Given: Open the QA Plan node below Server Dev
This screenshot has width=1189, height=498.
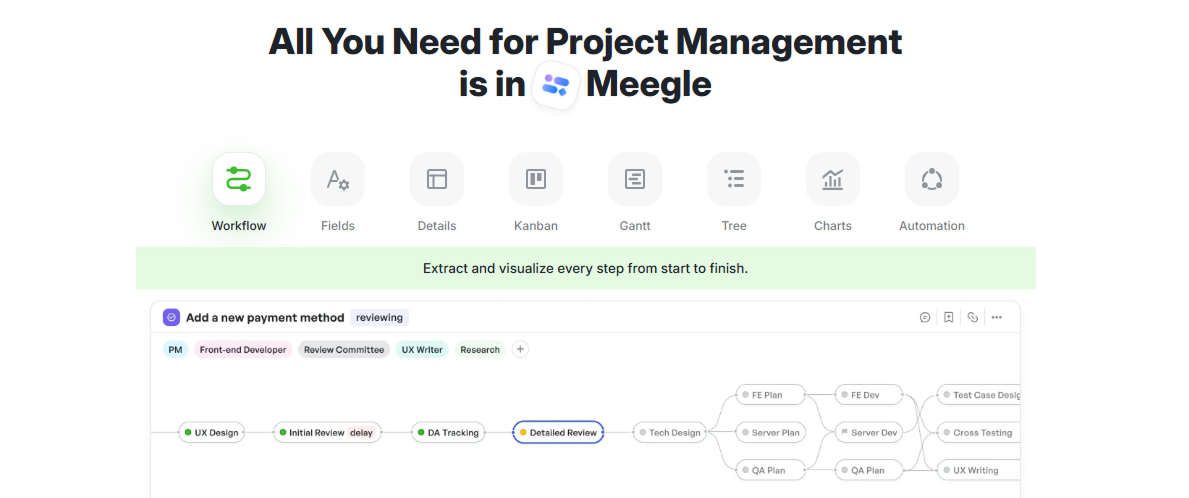Looking at the screenshot, I should (x=869, y=470).
